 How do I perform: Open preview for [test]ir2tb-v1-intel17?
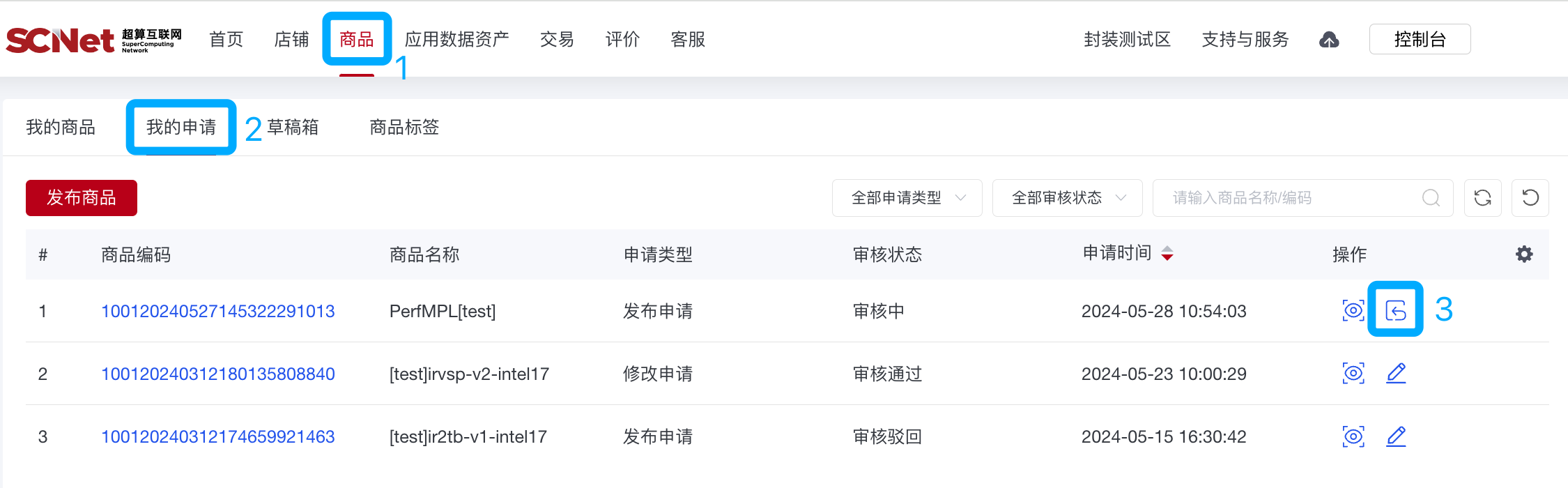pyautogui.click(x=1353, y=436)
